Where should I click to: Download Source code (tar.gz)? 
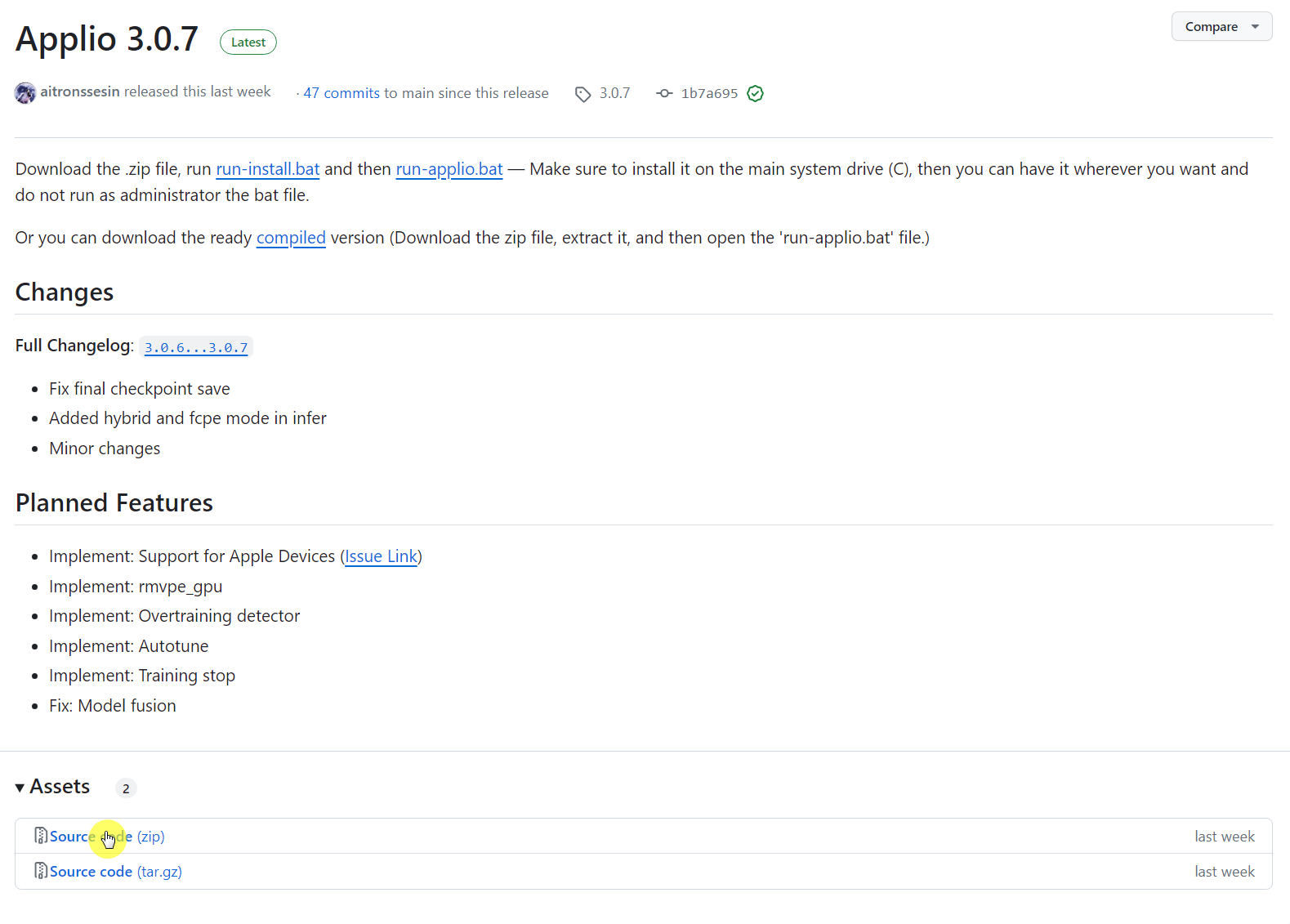(x=116, y=872)
